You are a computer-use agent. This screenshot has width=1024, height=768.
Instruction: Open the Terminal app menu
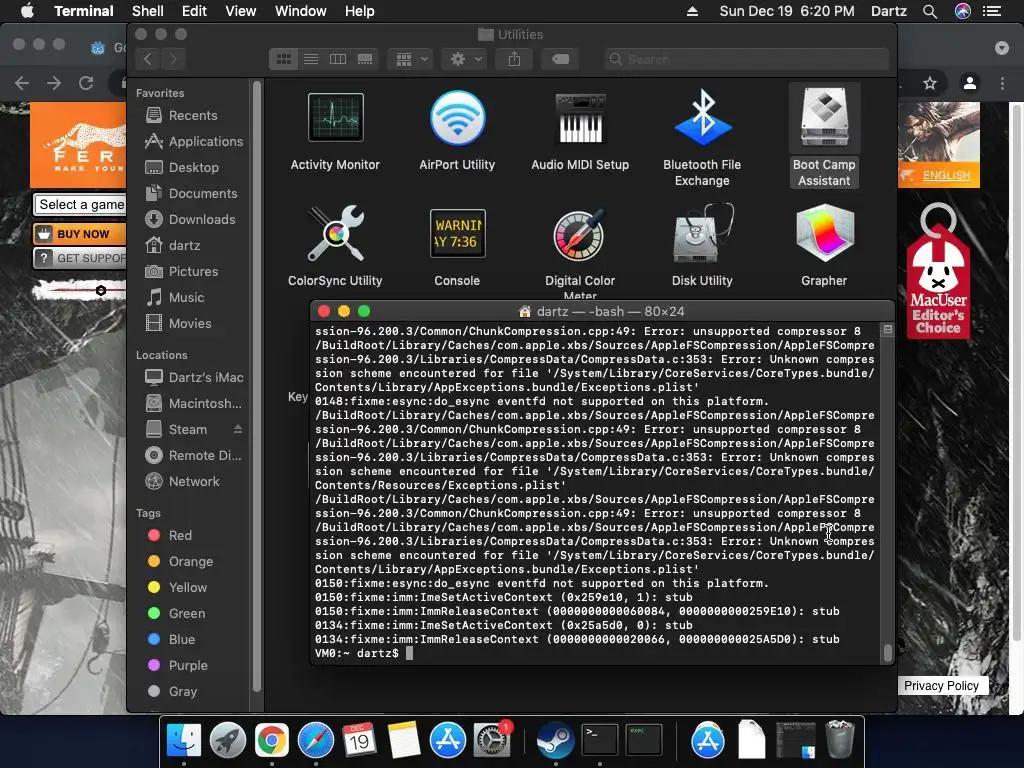84,11
